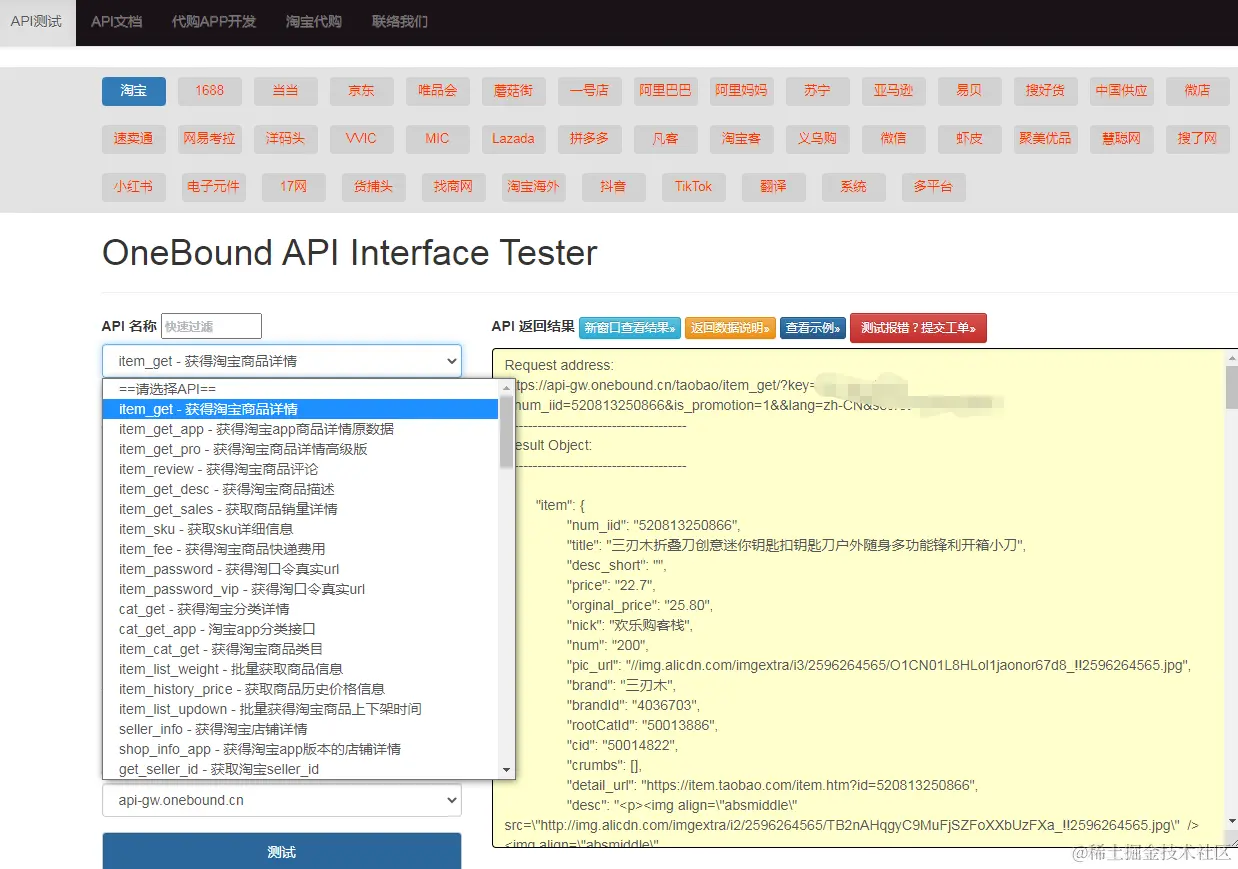Choose item_get_desc 商品描述 option
This screenshot has width=1238, height=869.
(x=301, y=489)
